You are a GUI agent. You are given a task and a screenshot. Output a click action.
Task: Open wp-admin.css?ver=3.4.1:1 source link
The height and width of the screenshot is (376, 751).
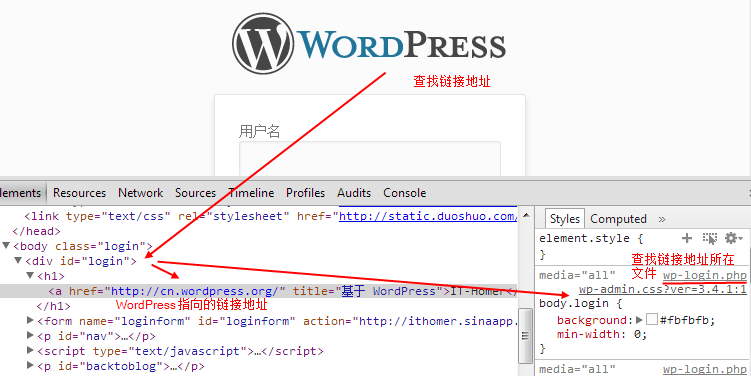pos(662,289)
